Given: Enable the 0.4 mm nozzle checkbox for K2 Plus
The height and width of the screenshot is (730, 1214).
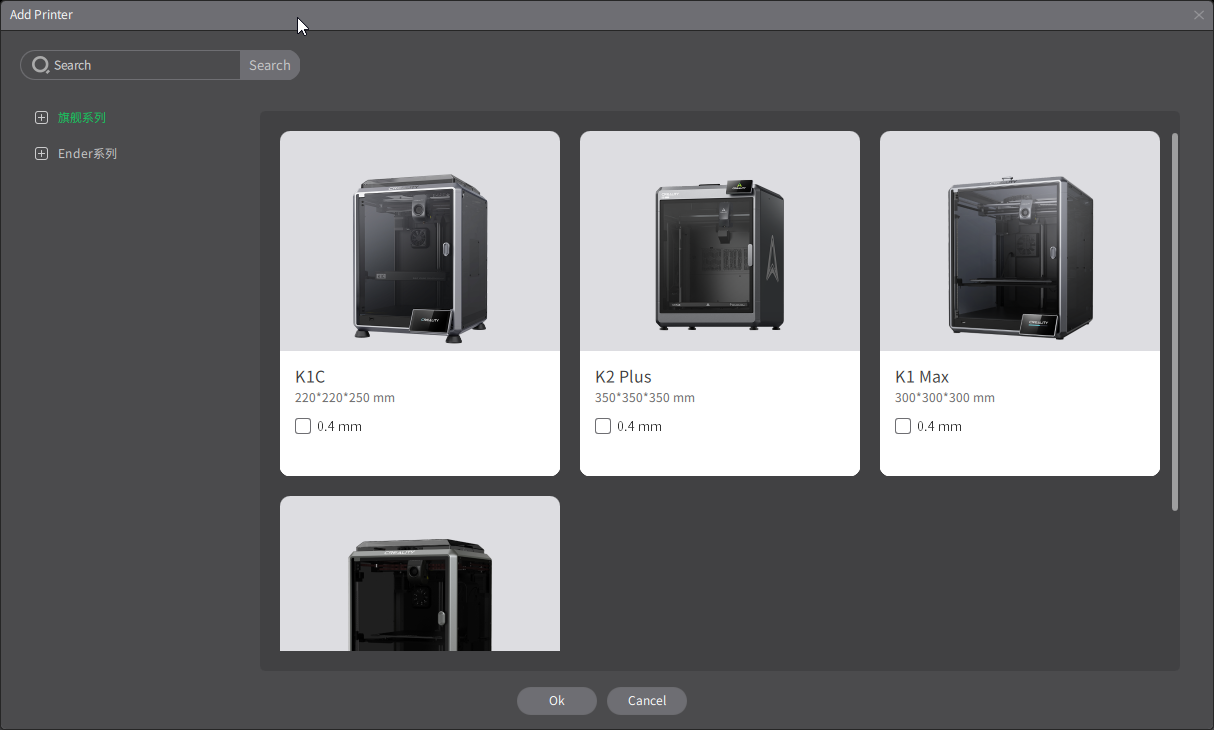Looking at the screenshot, I should click(x=603, y=426).
